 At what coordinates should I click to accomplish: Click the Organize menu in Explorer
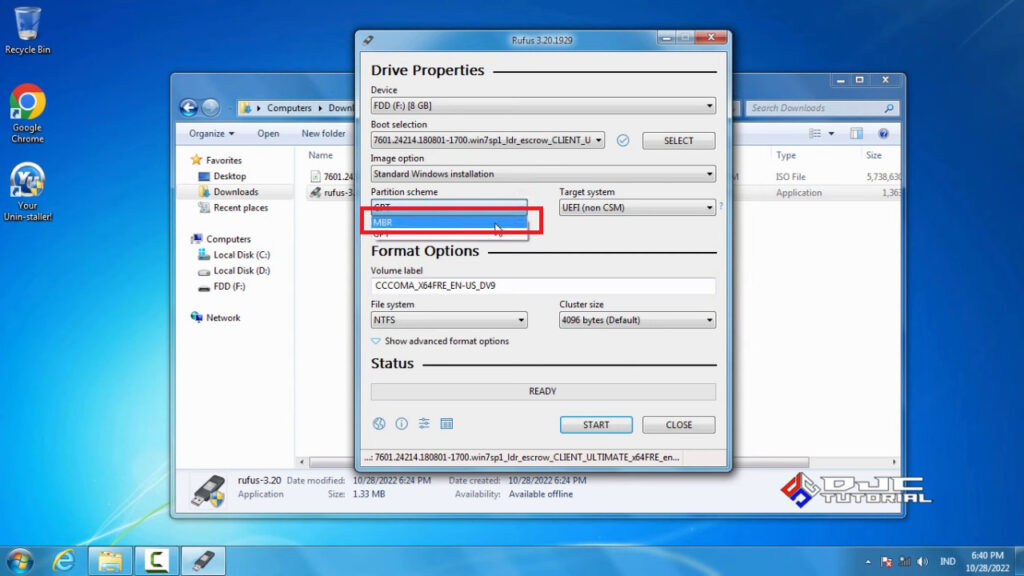(210, 133)
